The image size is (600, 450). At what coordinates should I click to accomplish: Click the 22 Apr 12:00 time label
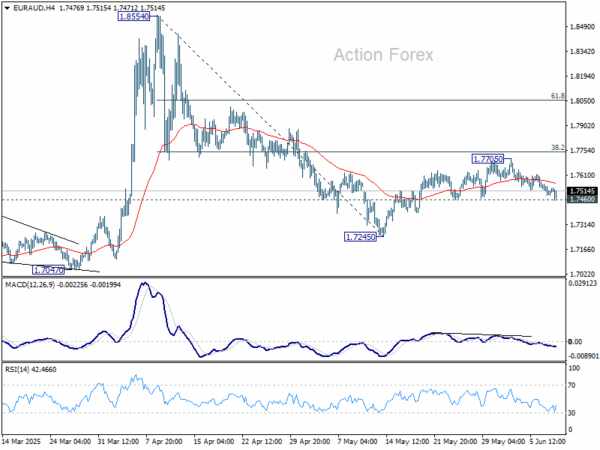click(262, 442)
